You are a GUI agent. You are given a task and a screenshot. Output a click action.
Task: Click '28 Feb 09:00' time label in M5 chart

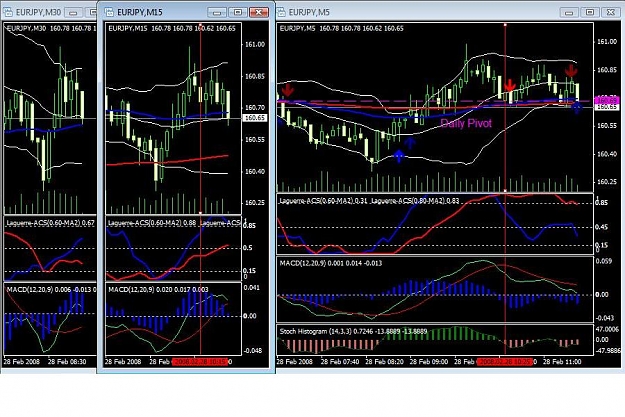point(429,362)
